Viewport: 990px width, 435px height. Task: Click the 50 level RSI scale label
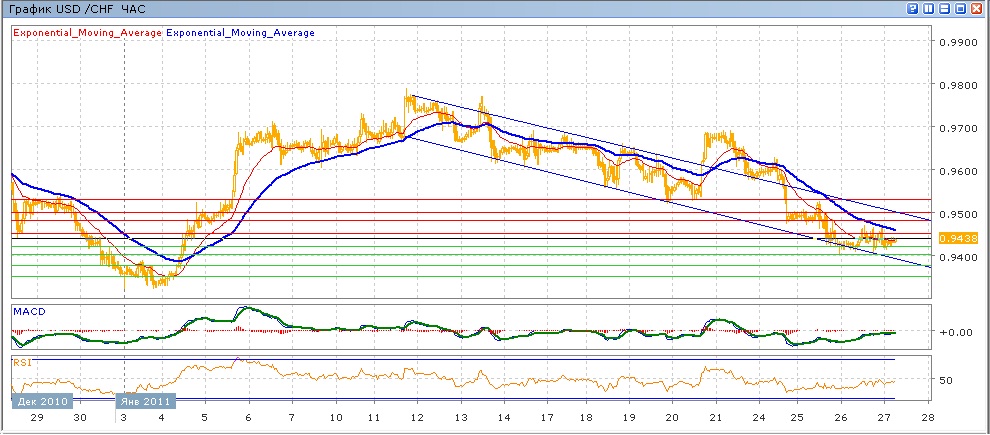point(946,380)
